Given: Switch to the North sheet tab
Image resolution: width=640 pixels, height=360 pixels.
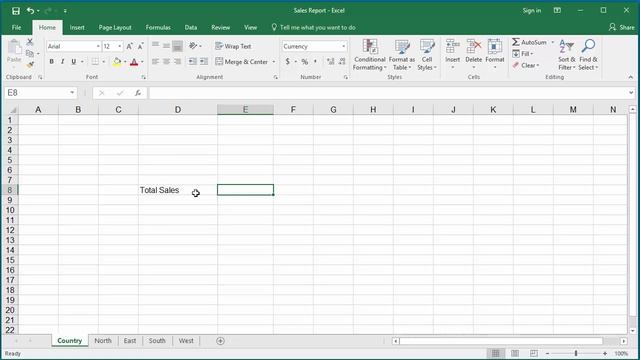Looking at the screenshot, I should coord(103,341).
